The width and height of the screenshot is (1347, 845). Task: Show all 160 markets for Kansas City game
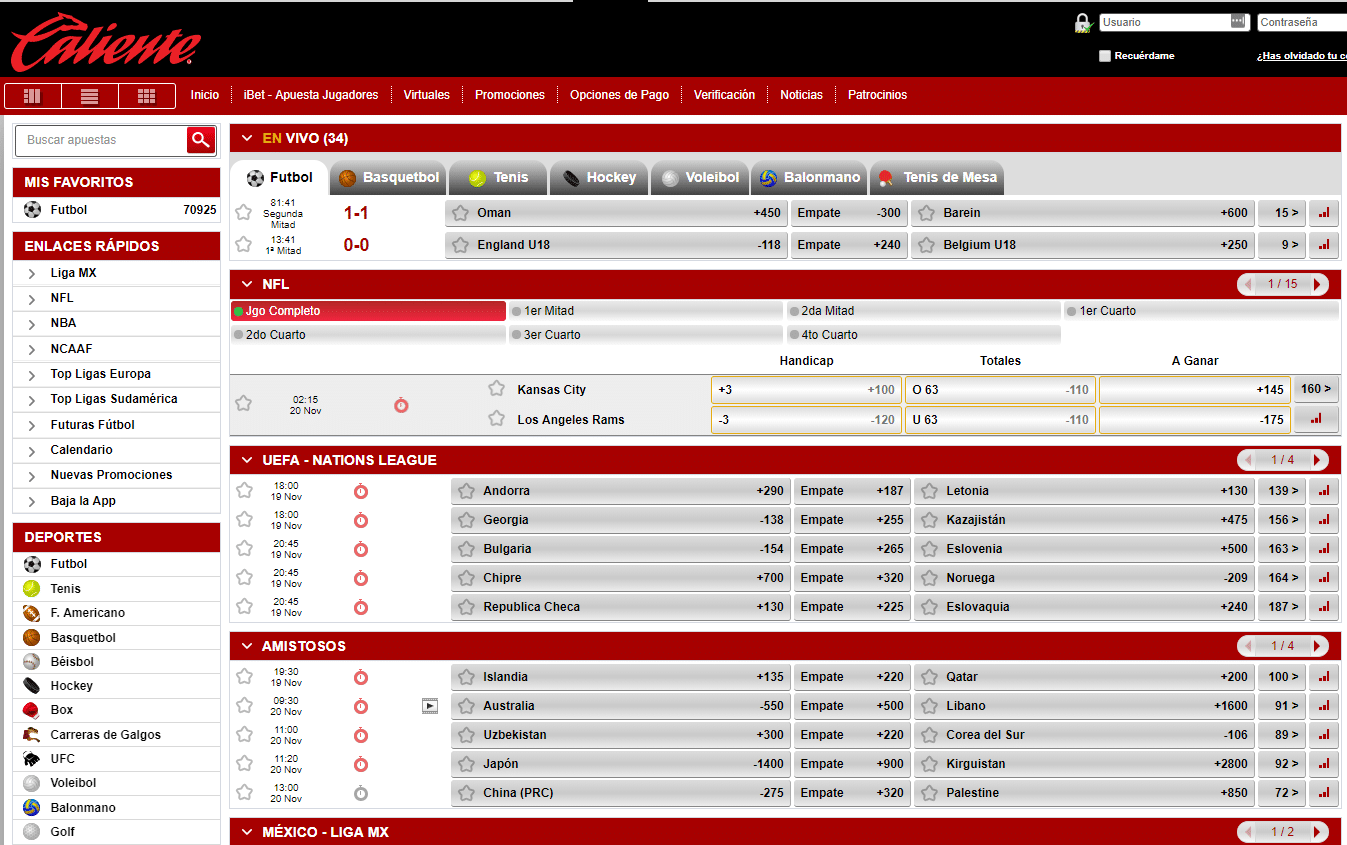[1316, 390]
